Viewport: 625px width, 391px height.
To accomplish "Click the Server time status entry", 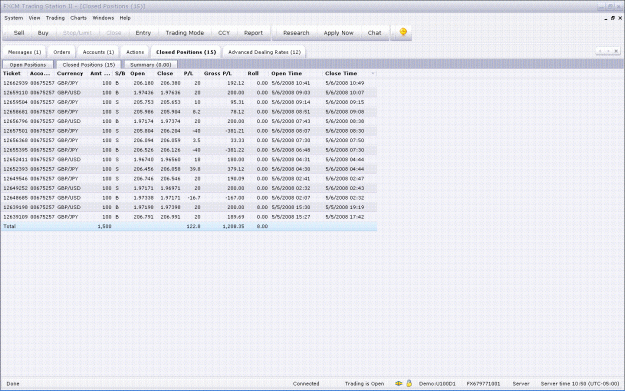I will click(580, 384).
